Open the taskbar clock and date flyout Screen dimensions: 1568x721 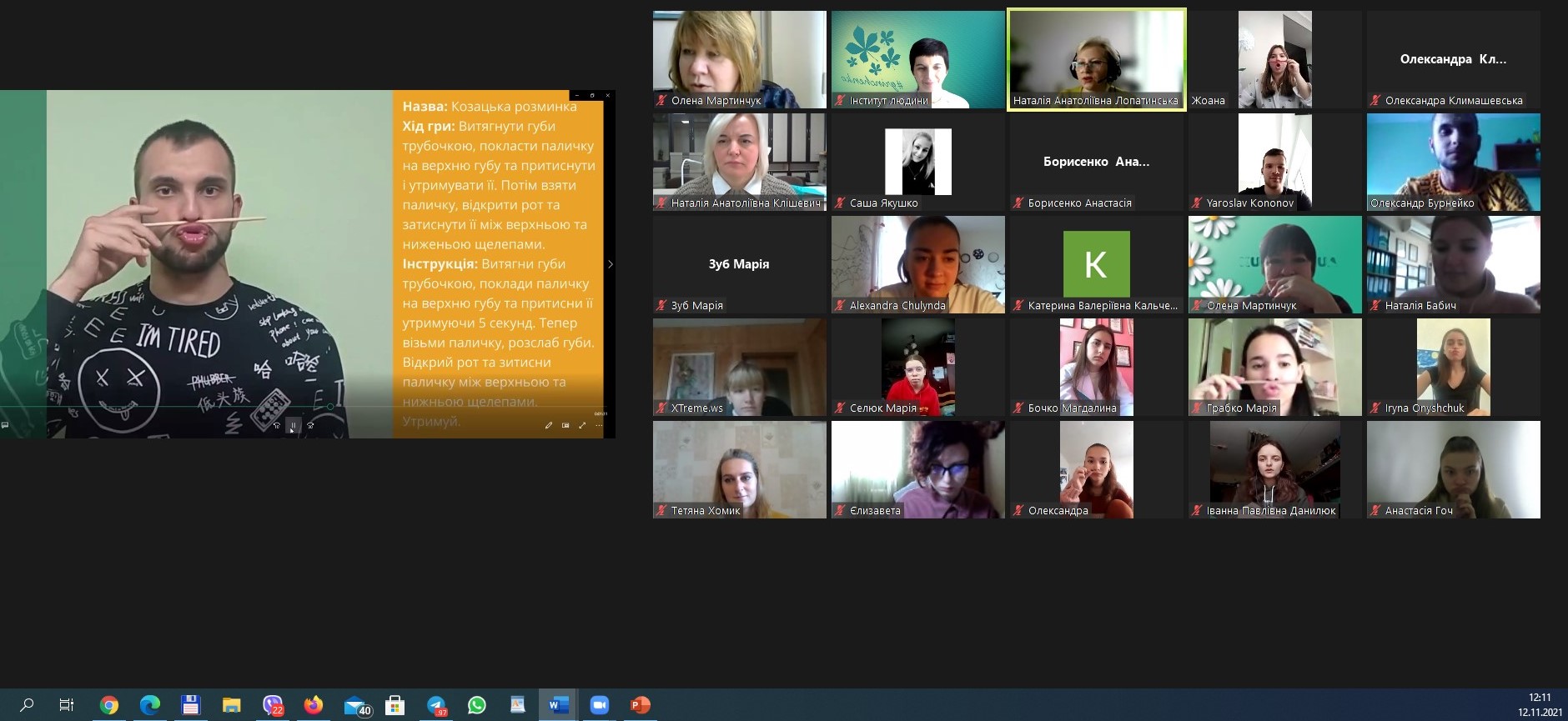point(1540,705)
